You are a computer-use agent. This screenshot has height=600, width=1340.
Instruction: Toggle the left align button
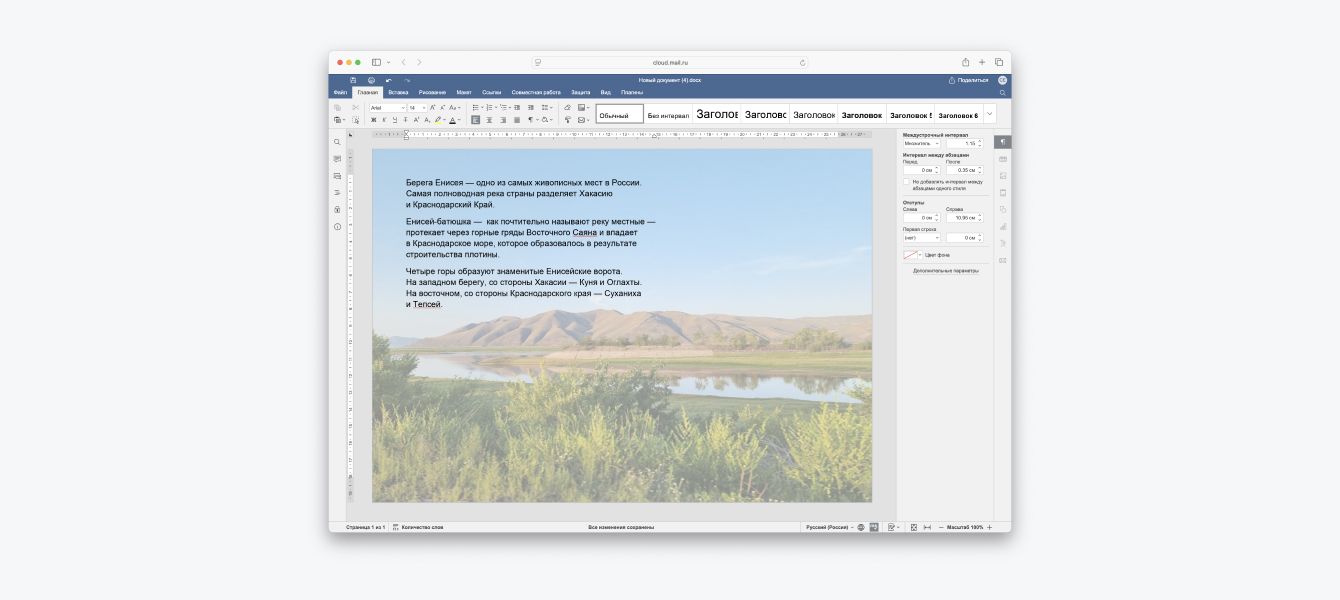point(476,120)
